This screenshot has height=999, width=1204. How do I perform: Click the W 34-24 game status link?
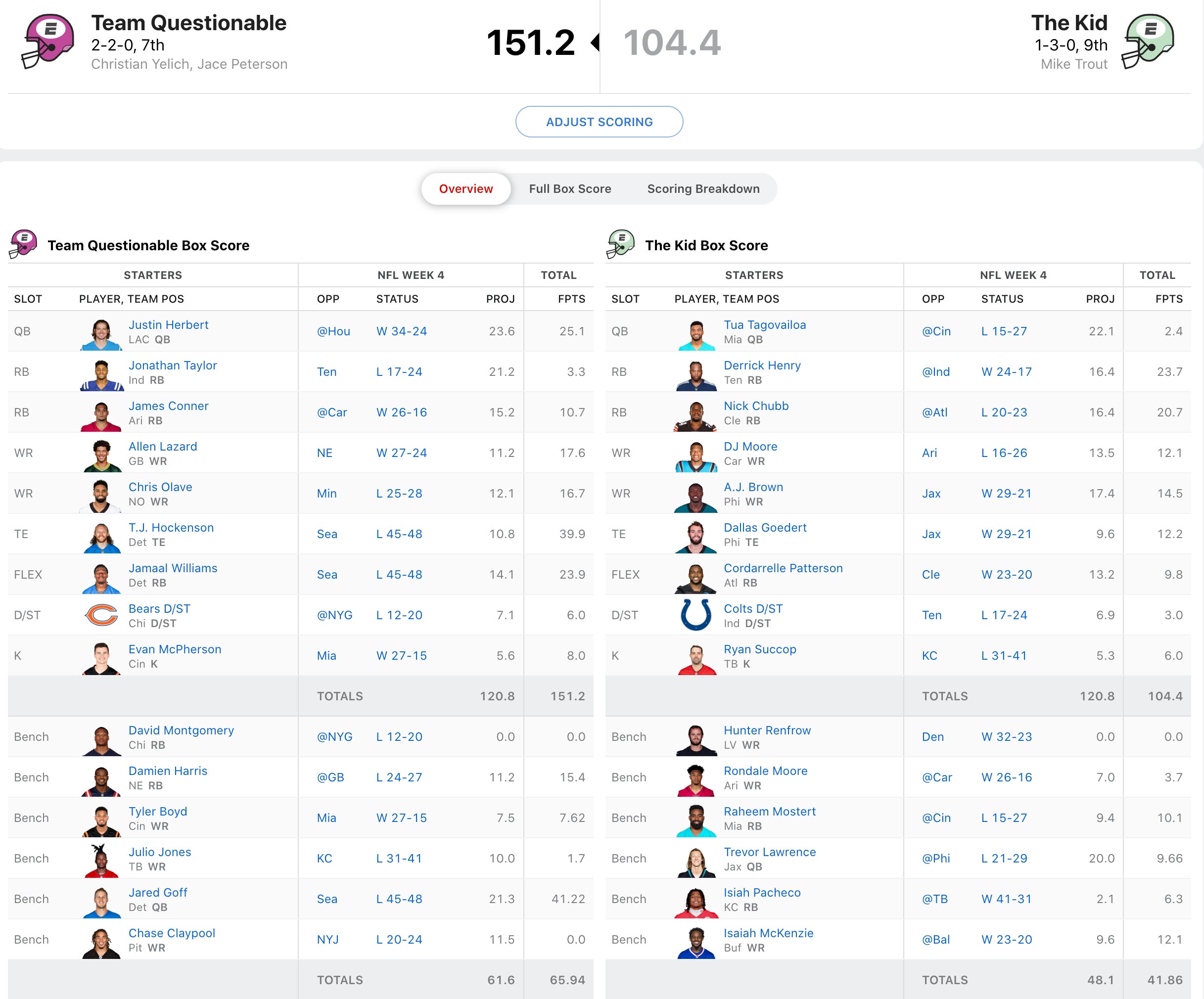pyautogui.click(x=401, y=331)
